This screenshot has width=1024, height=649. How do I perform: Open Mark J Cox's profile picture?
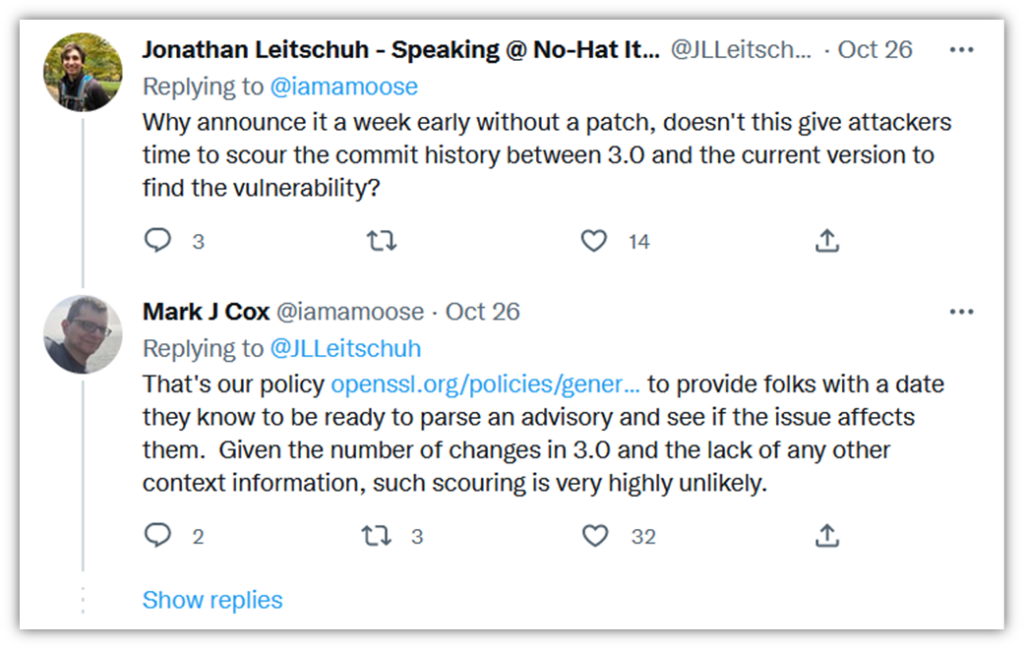click(83, 334)
